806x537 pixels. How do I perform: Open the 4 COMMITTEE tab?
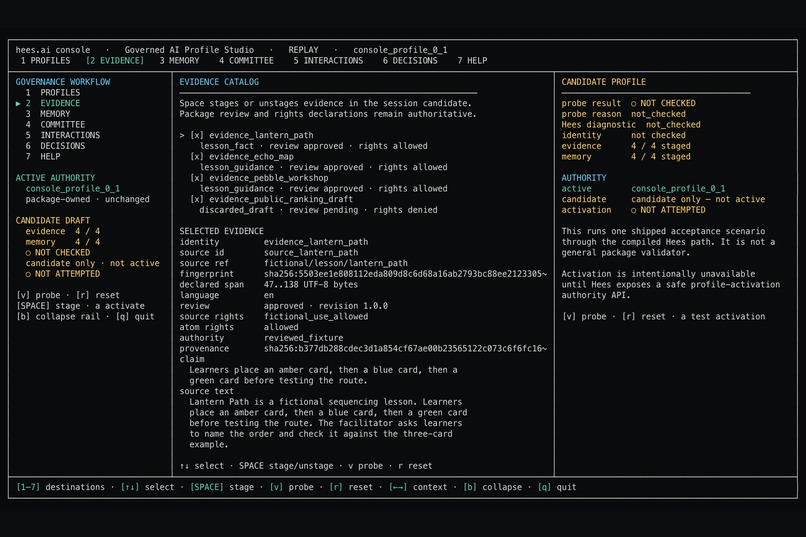click(x=246, y=61)
